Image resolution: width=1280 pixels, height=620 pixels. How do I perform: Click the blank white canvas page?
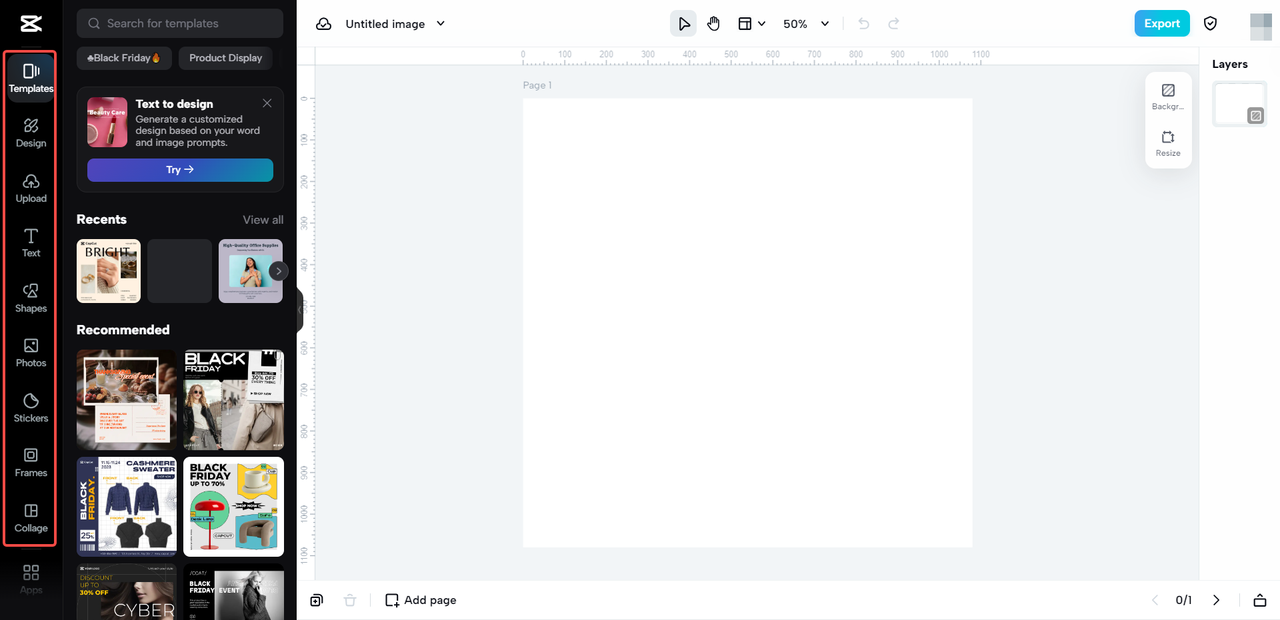(x=747, y=322)
